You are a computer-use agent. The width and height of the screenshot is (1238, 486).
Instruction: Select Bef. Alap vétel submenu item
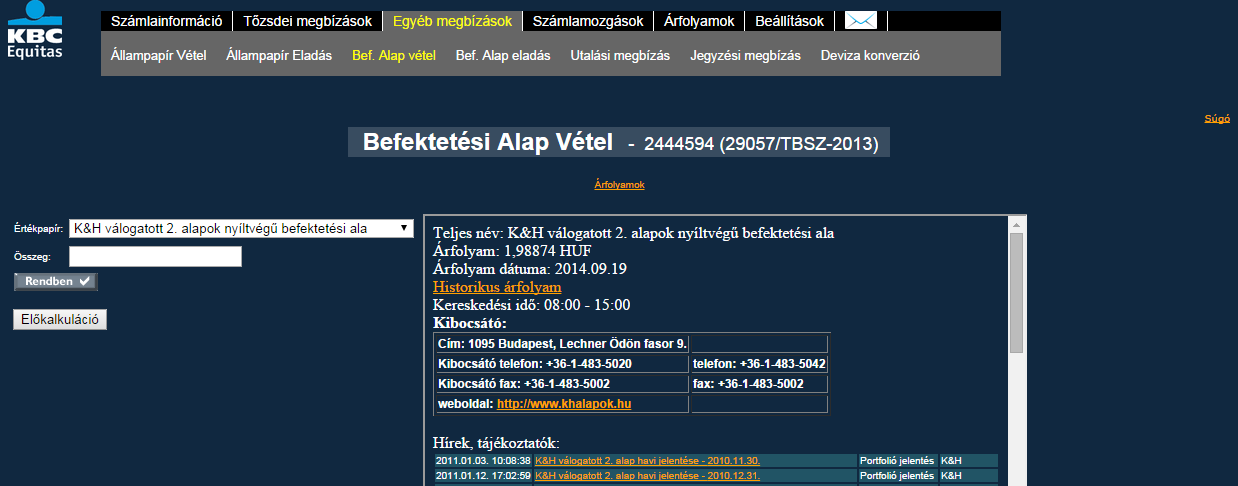click(x=394, y=56)
